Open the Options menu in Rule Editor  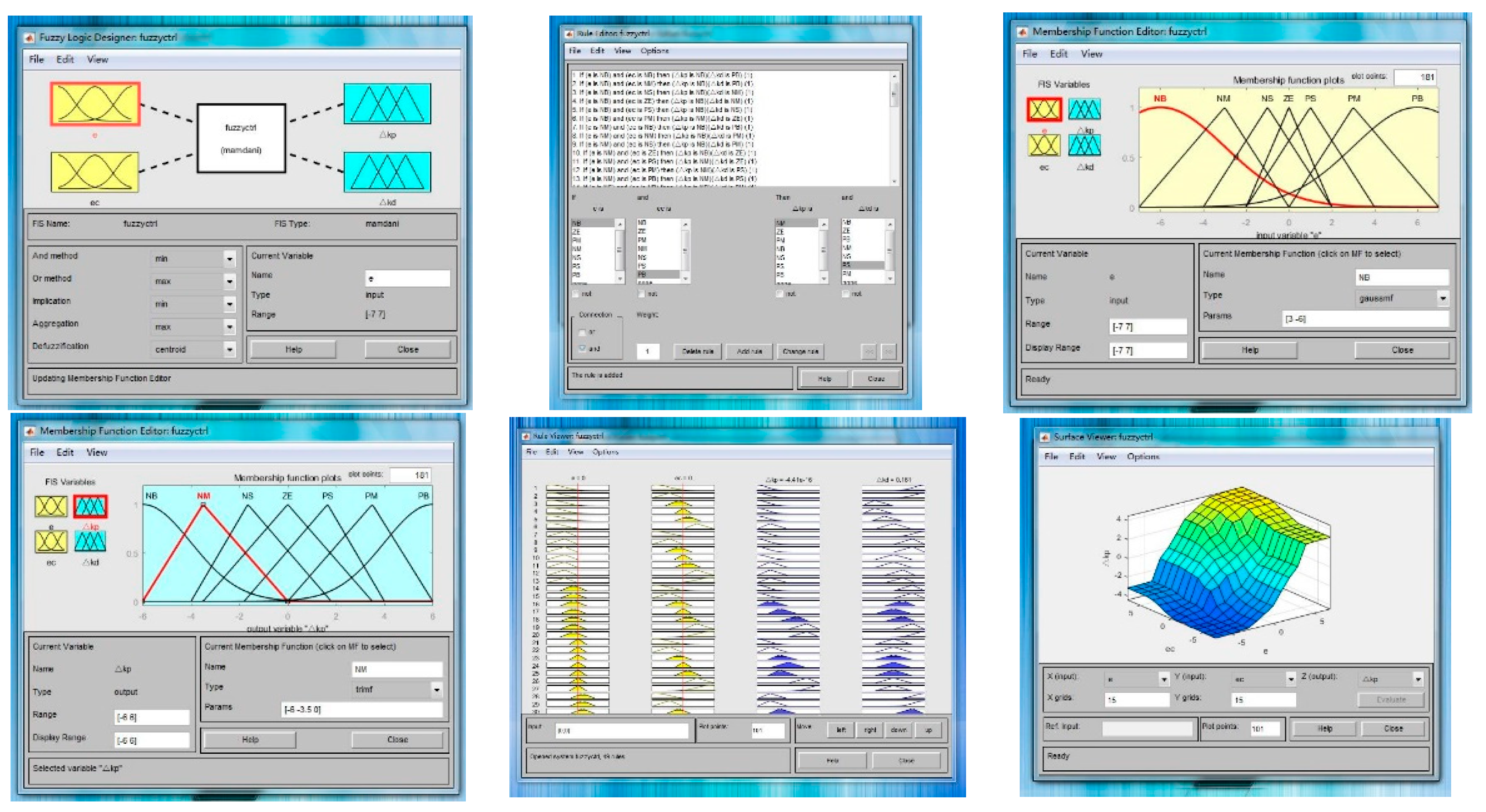[654, 51]
